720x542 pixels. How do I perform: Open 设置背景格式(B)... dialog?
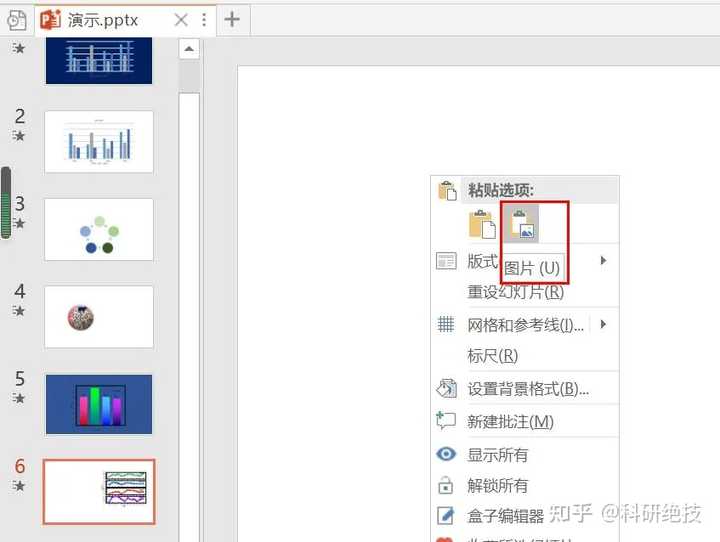pos(528,389)
